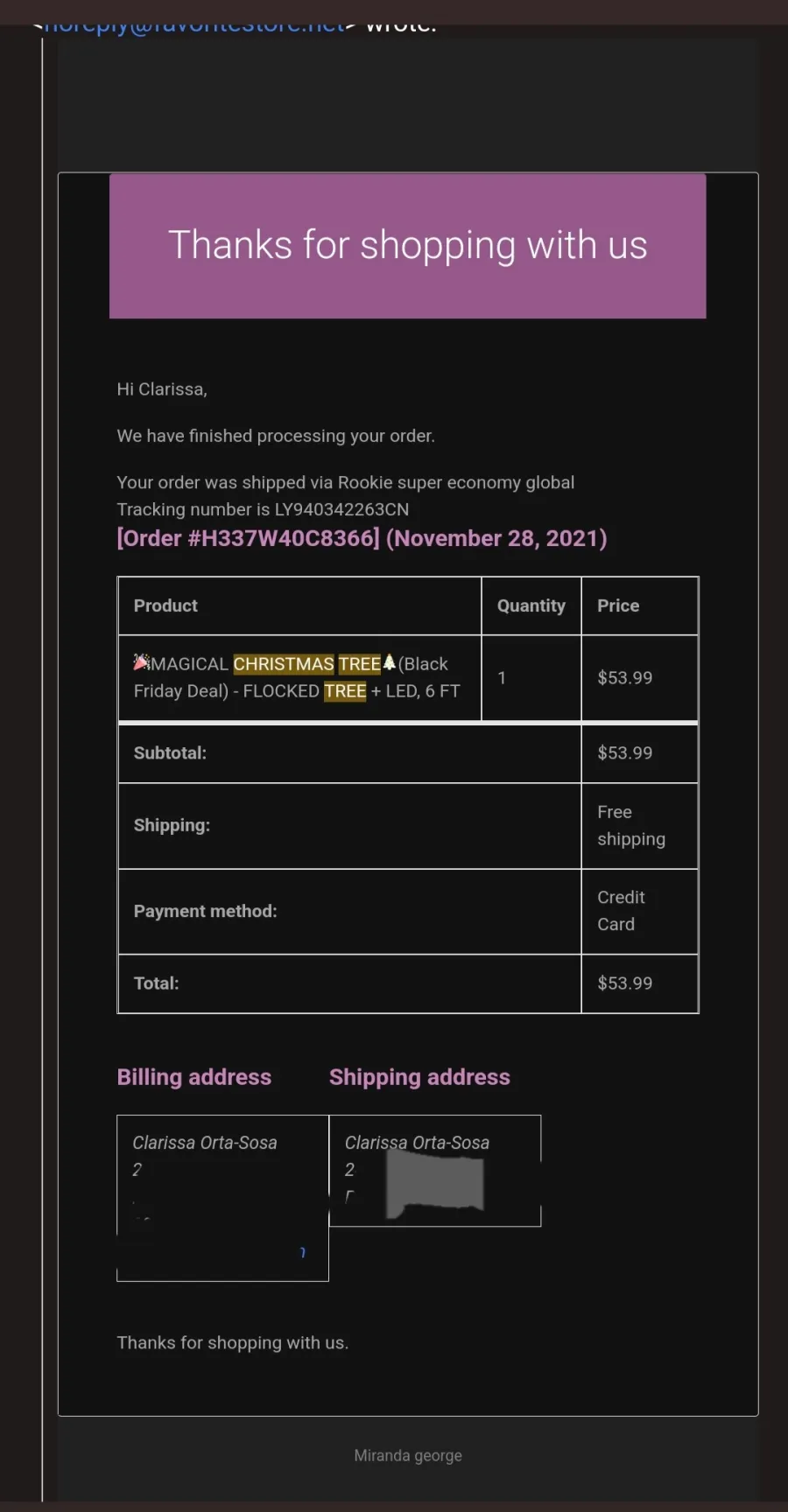Click the Miranda george footer text

click(x=408, y=1455)
